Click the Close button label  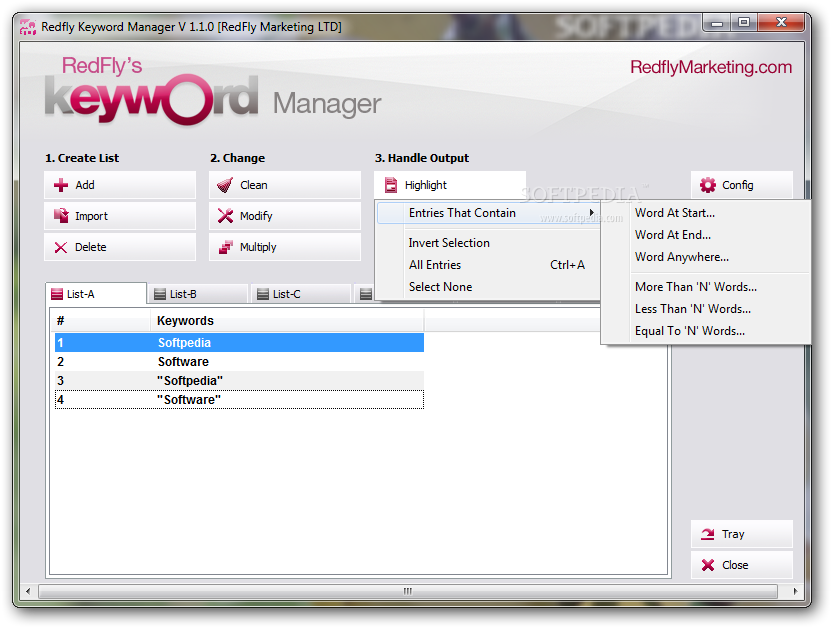735,565
